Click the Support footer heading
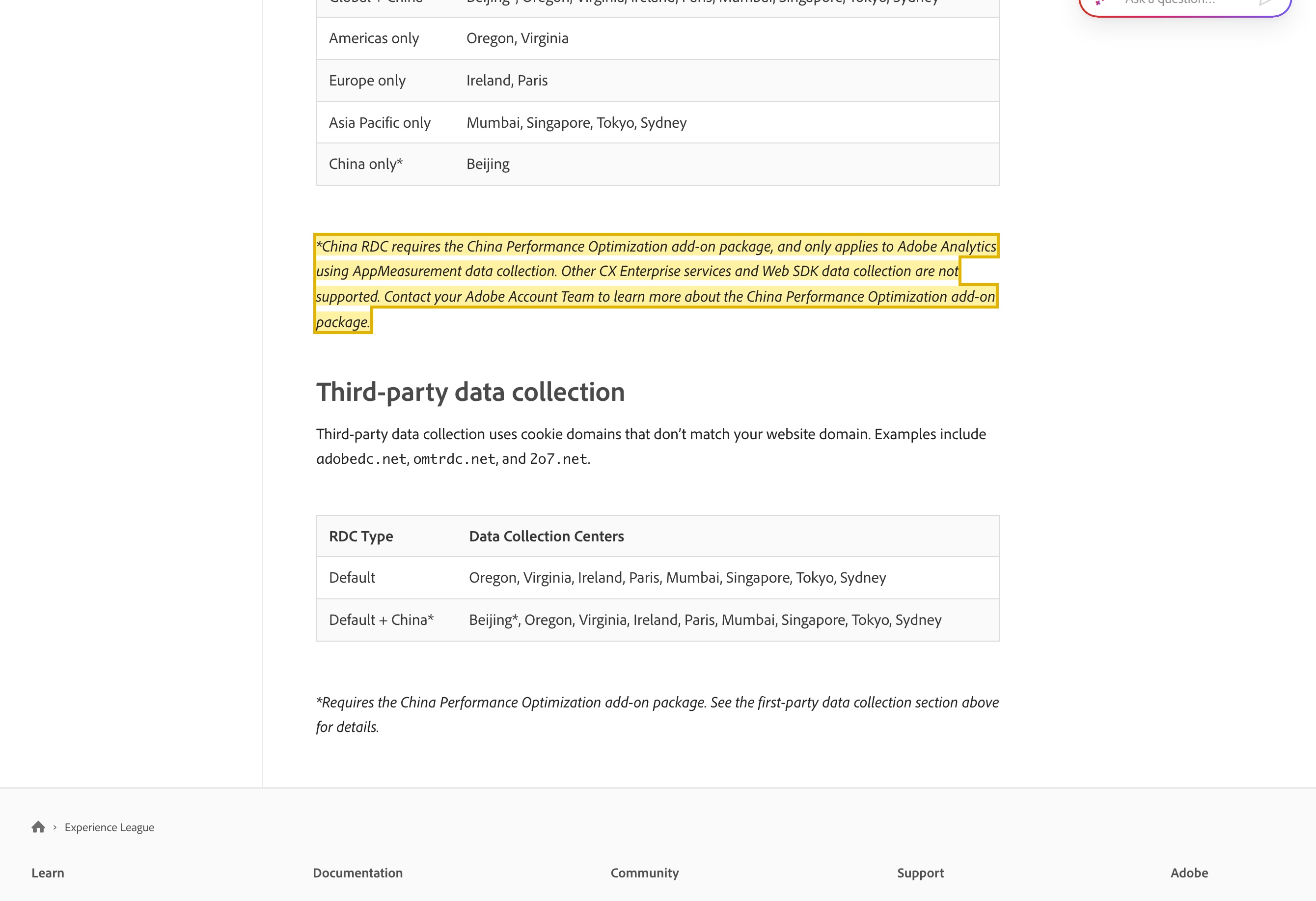Viewport: 1316px width, 901px height. click(920, 873)
